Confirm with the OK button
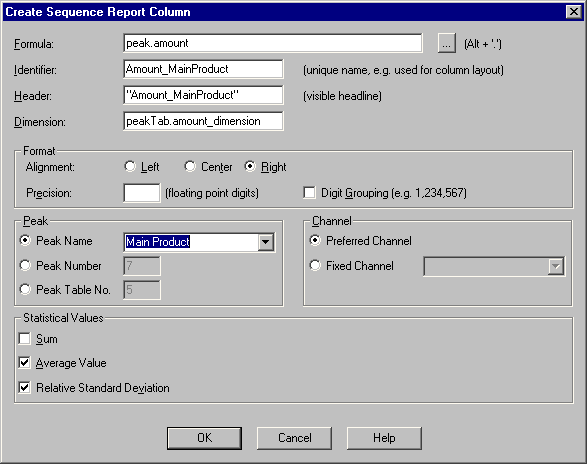Image resolution: width=587 pixels, height=464 pixels. (204, 438)
